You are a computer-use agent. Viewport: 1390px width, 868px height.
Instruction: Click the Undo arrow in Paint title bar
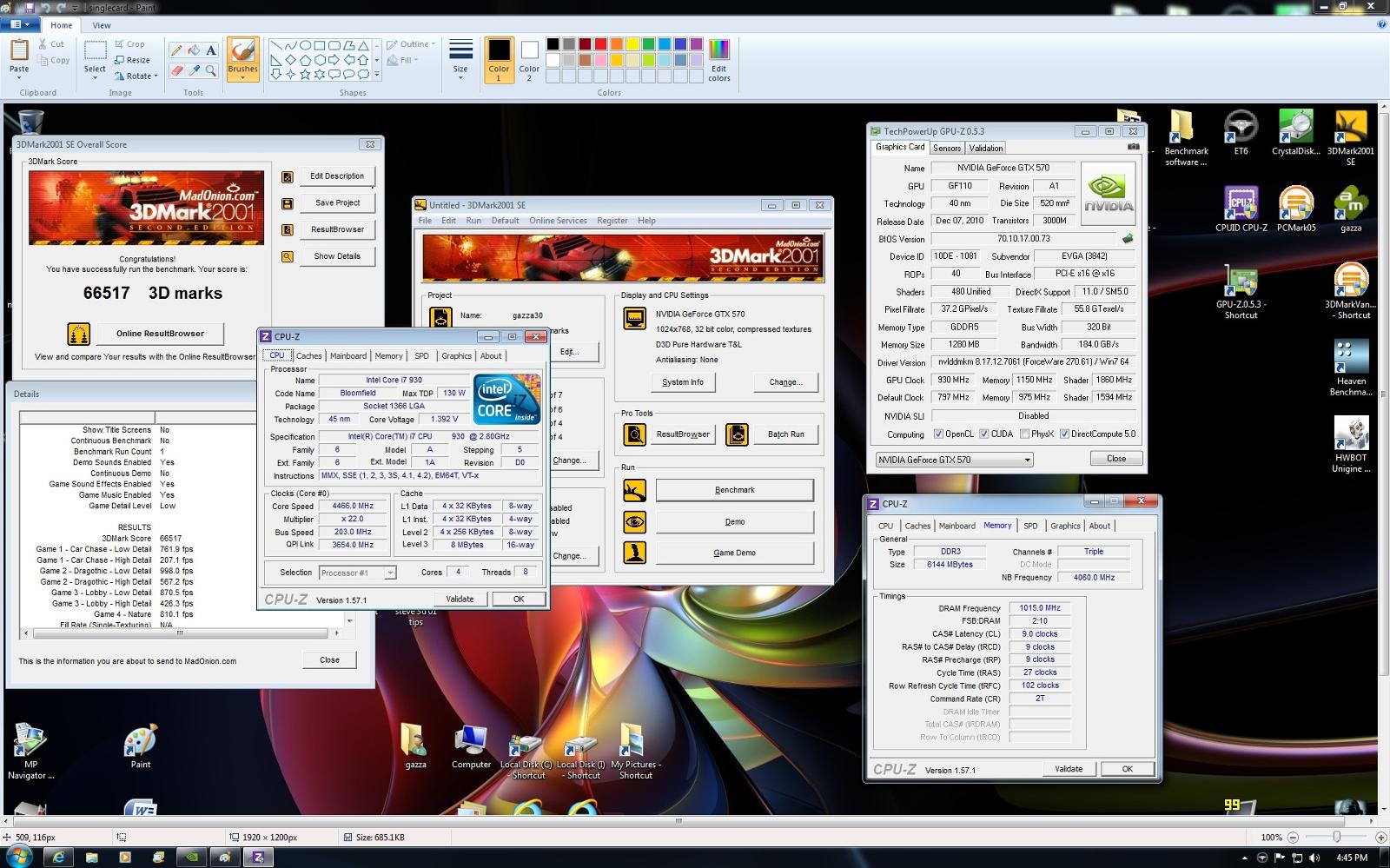point(44,7)
